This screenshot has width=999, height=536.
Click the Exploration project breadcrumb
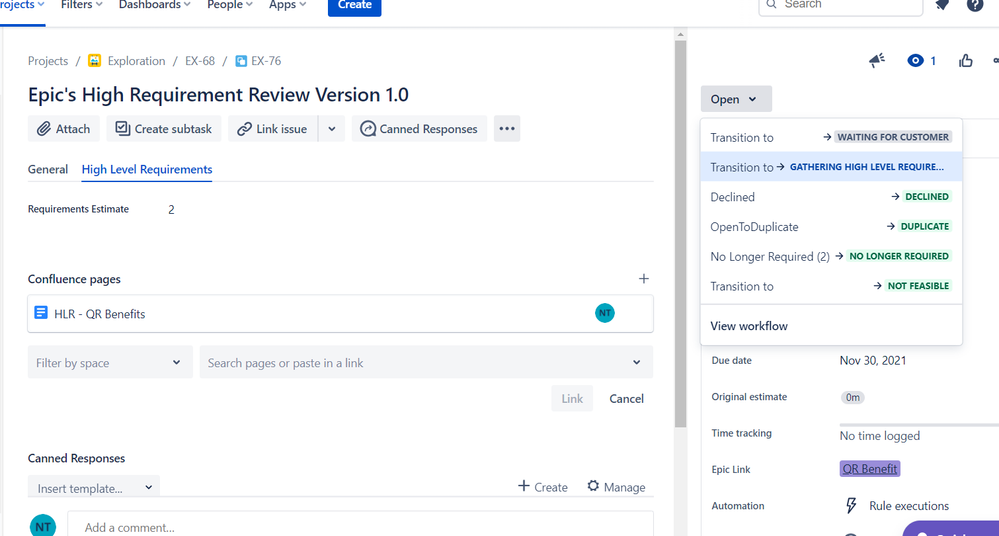click(136, 61)
